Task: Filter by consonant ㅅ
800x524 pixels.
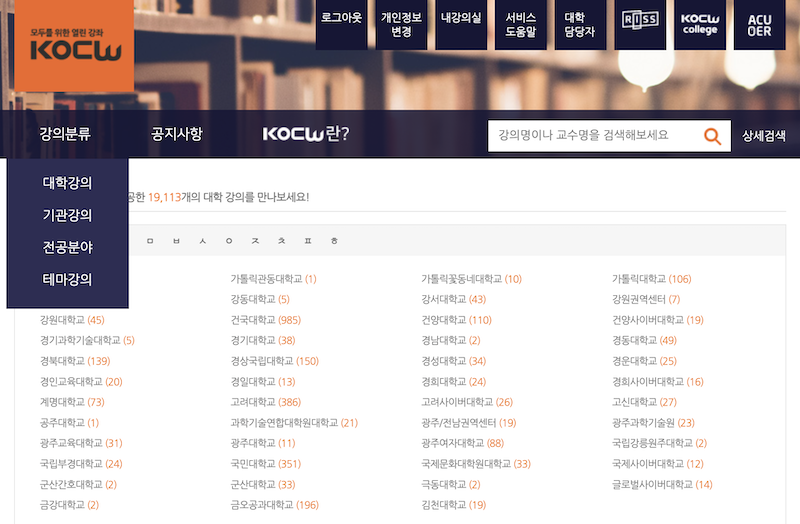Action: pyautogui.click(x=203, y=241)
